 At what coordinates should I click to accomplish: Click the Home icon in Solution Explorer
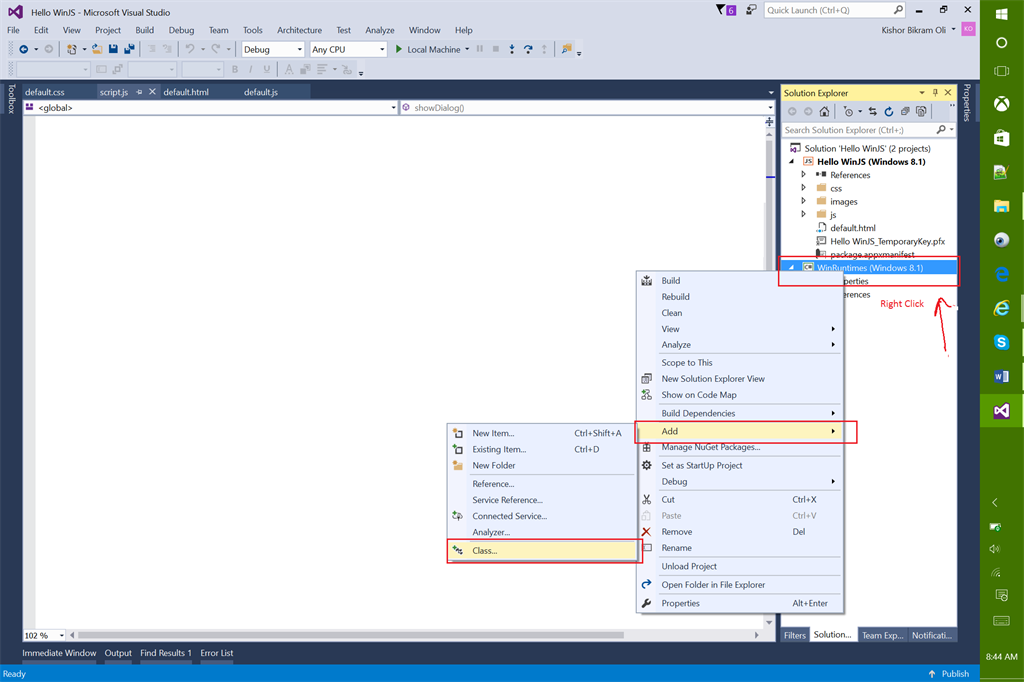point(823,112)
